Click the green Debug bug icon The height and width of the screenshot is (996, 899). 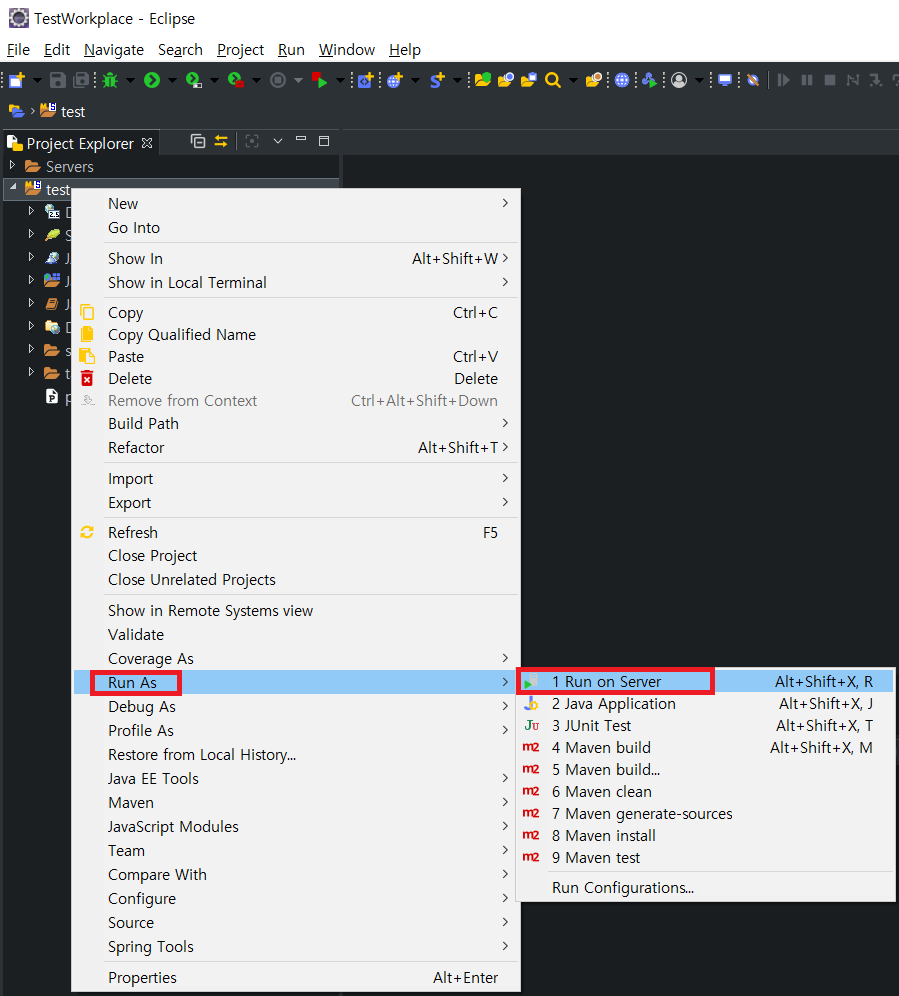(x=110, y=80)
